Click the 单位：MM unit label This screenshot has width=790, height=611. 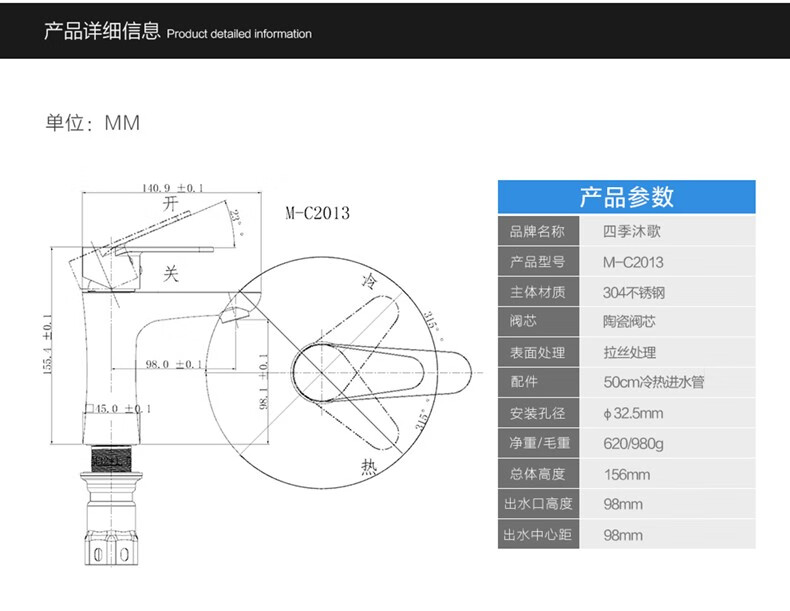[x=92, y=123]
